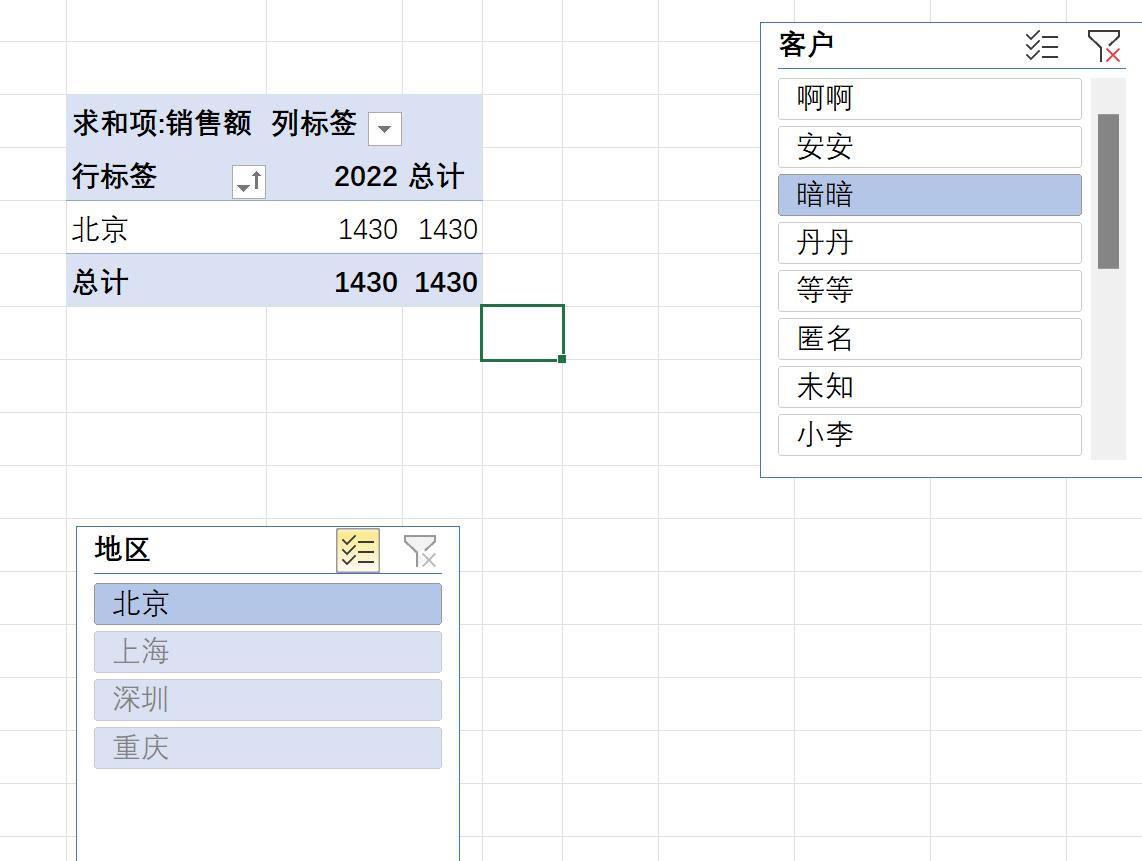Select 匿名 in the customer slicer
This screenshot has height=861, width=1142.
[x=928, y=338]
